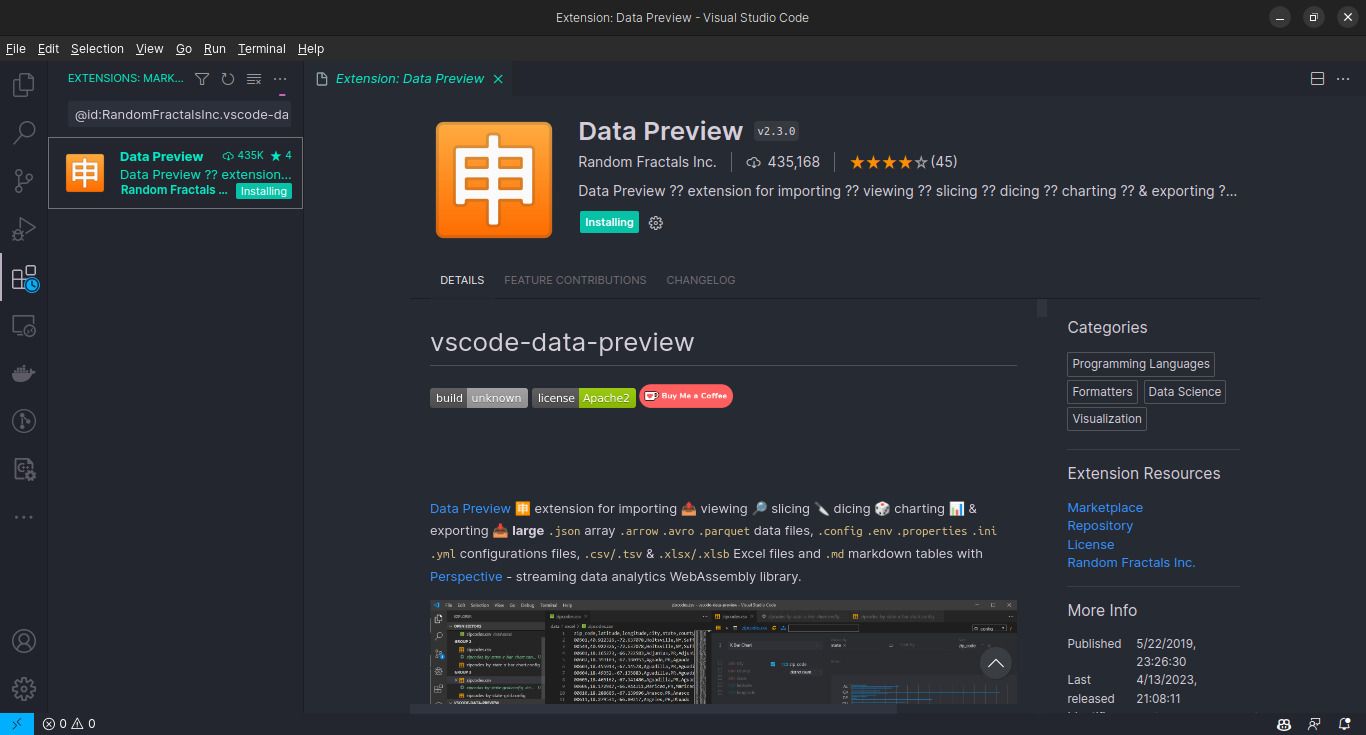
Task: Open the Docker view from the activity bar
Action: (x=23, y=372)
